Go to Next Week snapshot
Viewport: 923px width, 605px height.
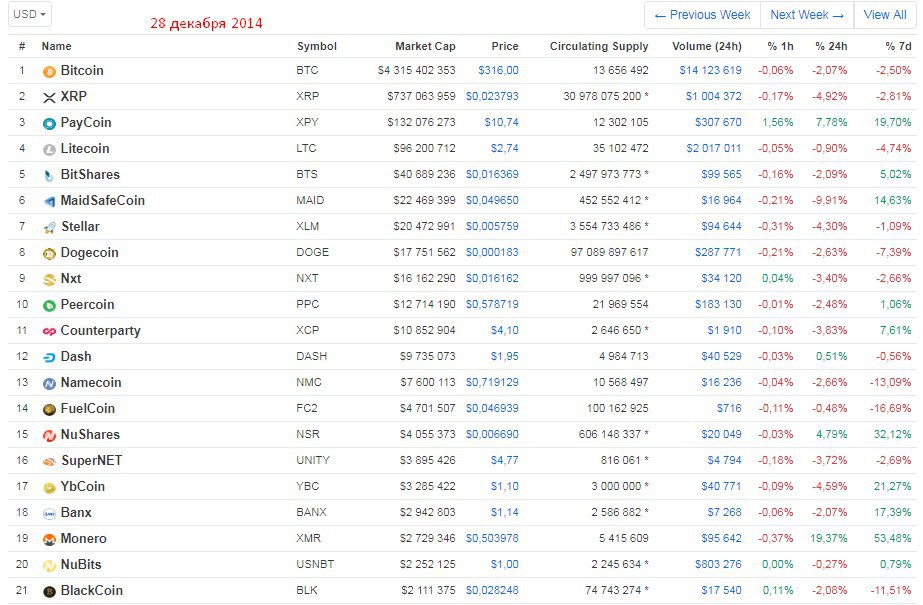[x=806, y=15]
